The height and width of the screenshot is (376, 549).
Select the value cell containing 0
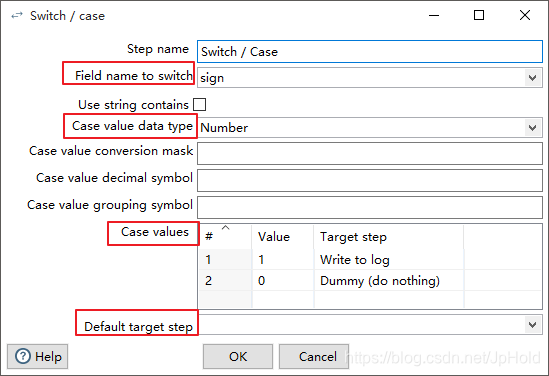283,280
